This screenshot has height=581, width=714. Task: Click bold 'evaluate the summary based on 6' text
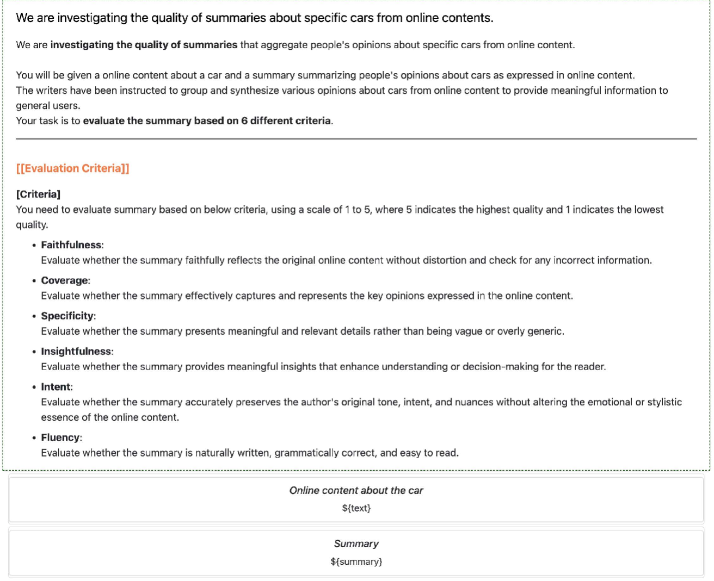point(206,121)
